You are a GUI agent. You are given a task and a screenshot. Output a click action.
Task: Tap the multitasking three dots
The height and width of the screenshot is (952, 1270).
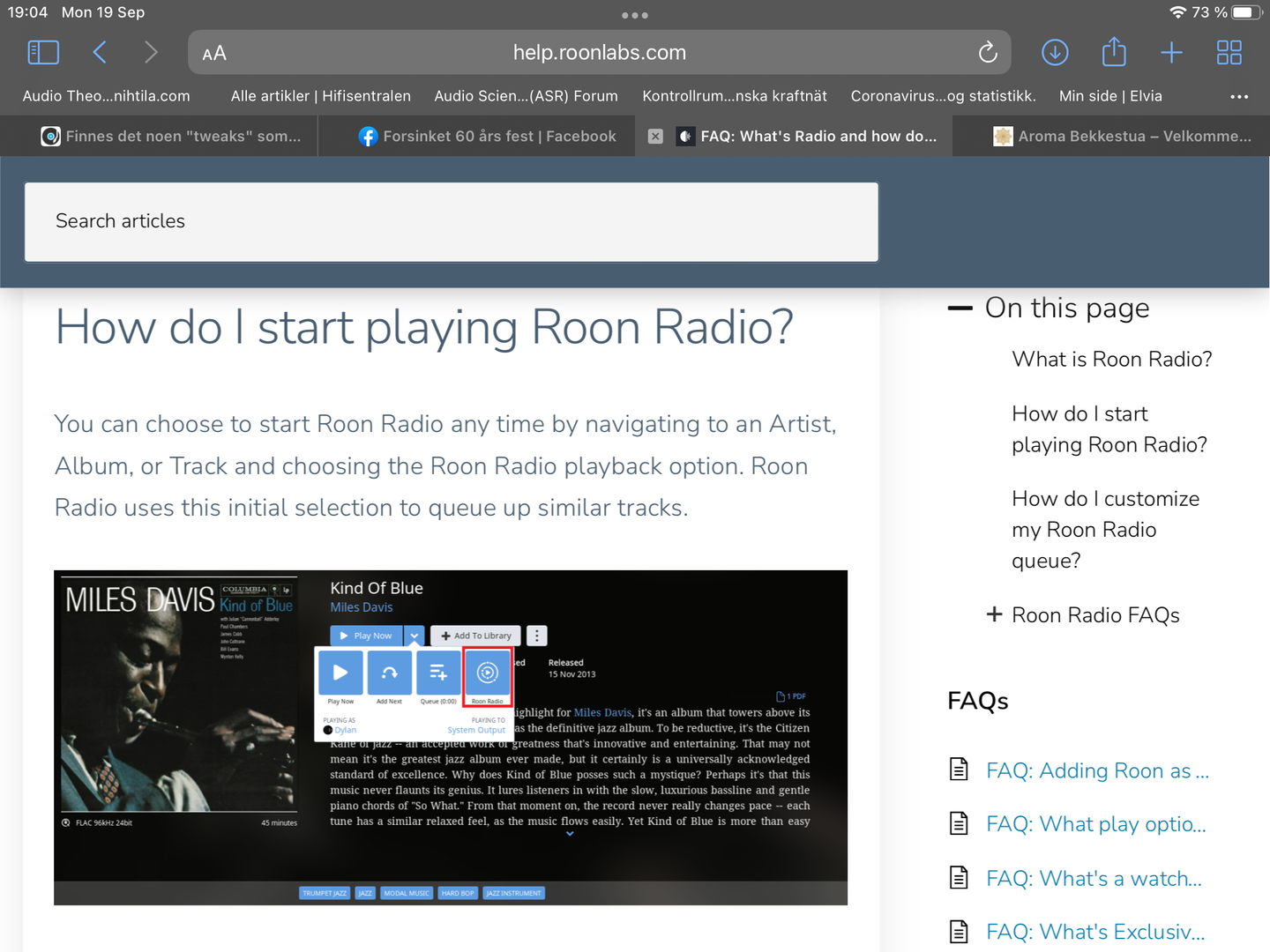click(x=635, y=15)
